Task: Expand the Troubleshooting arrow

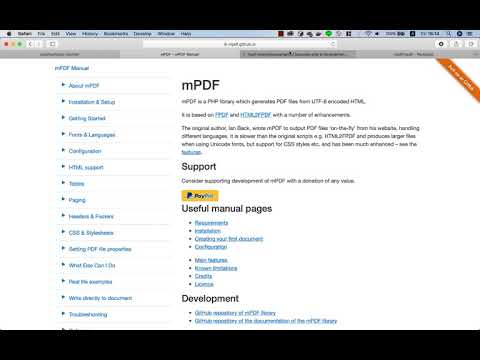Action: tap(63, 313)
